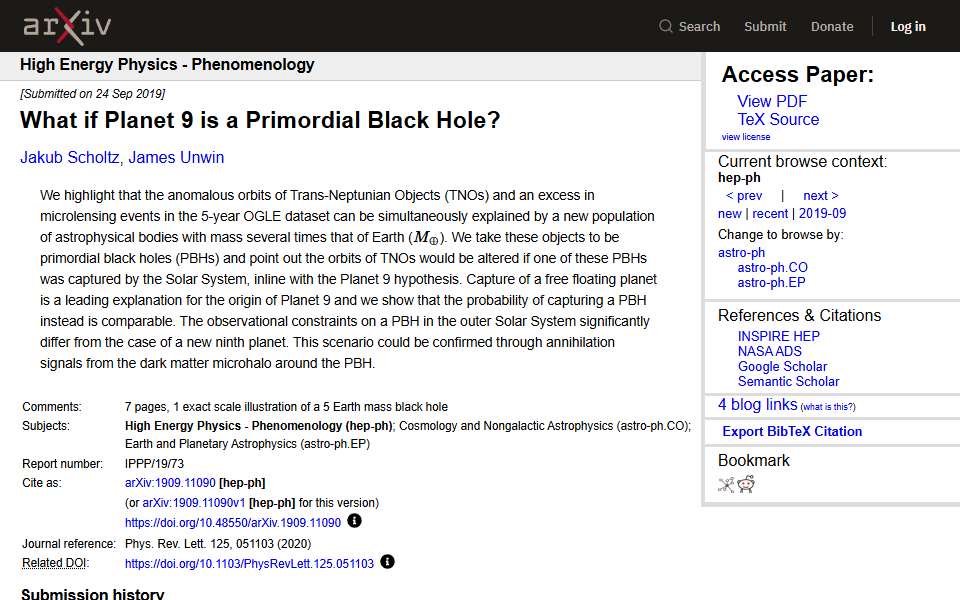960x600 pixels.
Task: Click the Submission history heading
Action: [92, 594]
